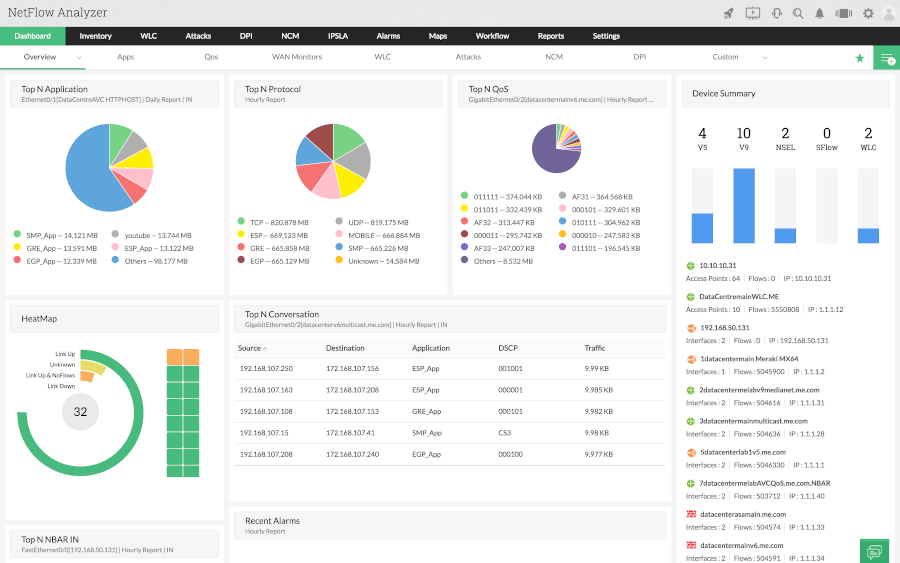Image resolution: width=900 pixels, height=563 pixels.
Task: Open device 1datacentermain Meraki MX64
Action: tap(748, 358)
